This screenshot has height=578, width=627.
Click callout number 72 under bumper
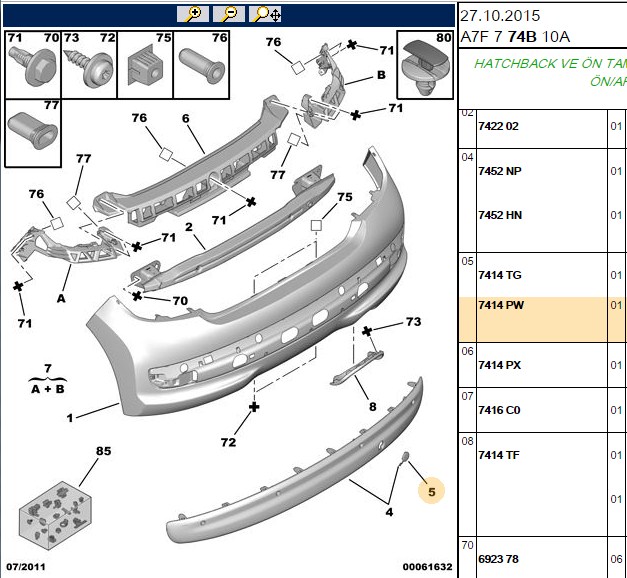pyautogui.click(x=228, y=442)
